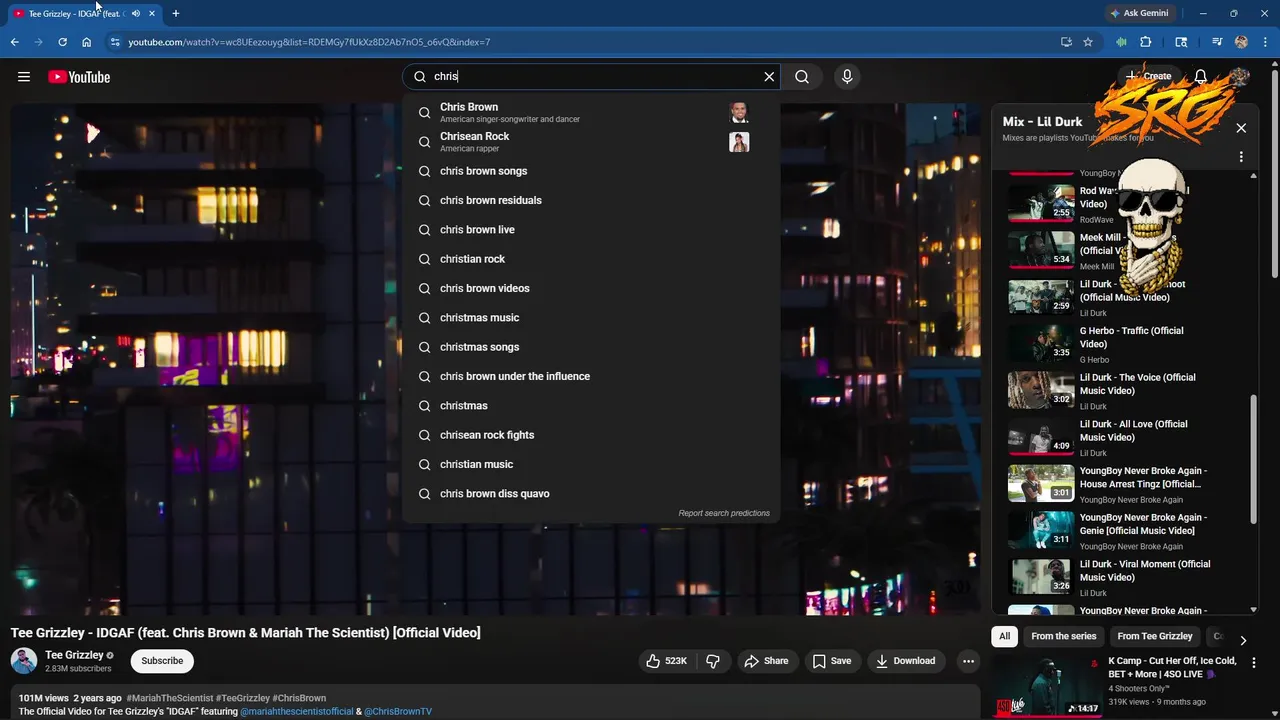Go to YouTube home via logo

point(79,77)
